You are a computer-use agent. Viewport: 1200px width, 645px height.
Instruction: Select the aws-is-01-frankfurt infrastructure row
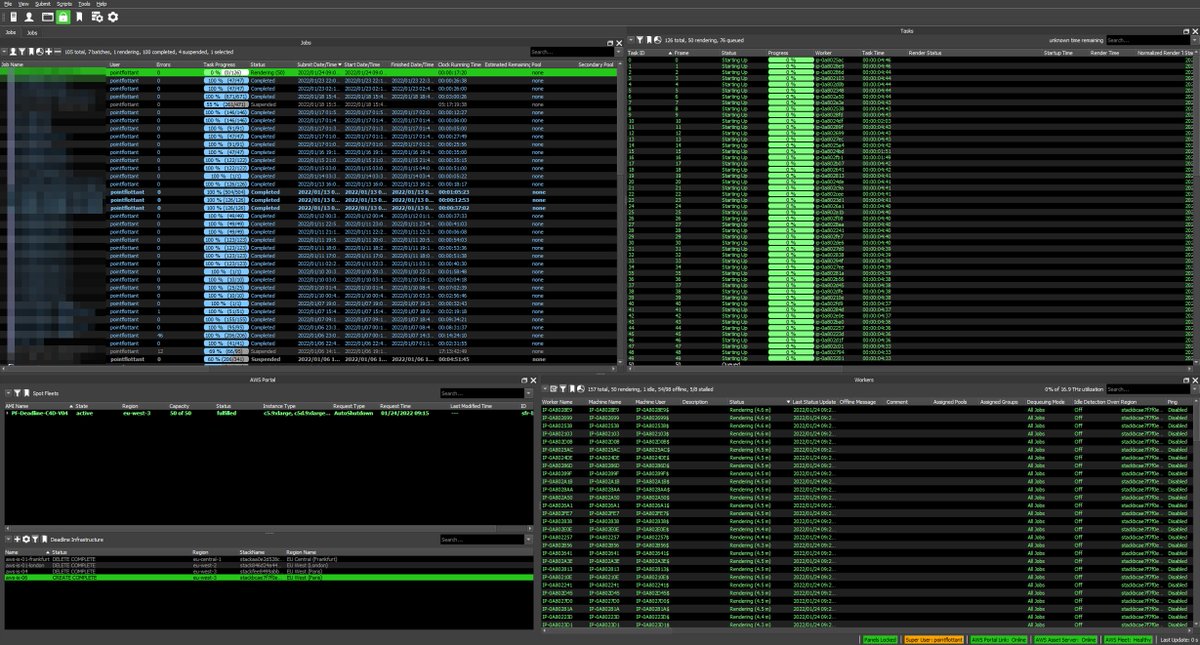270,558
